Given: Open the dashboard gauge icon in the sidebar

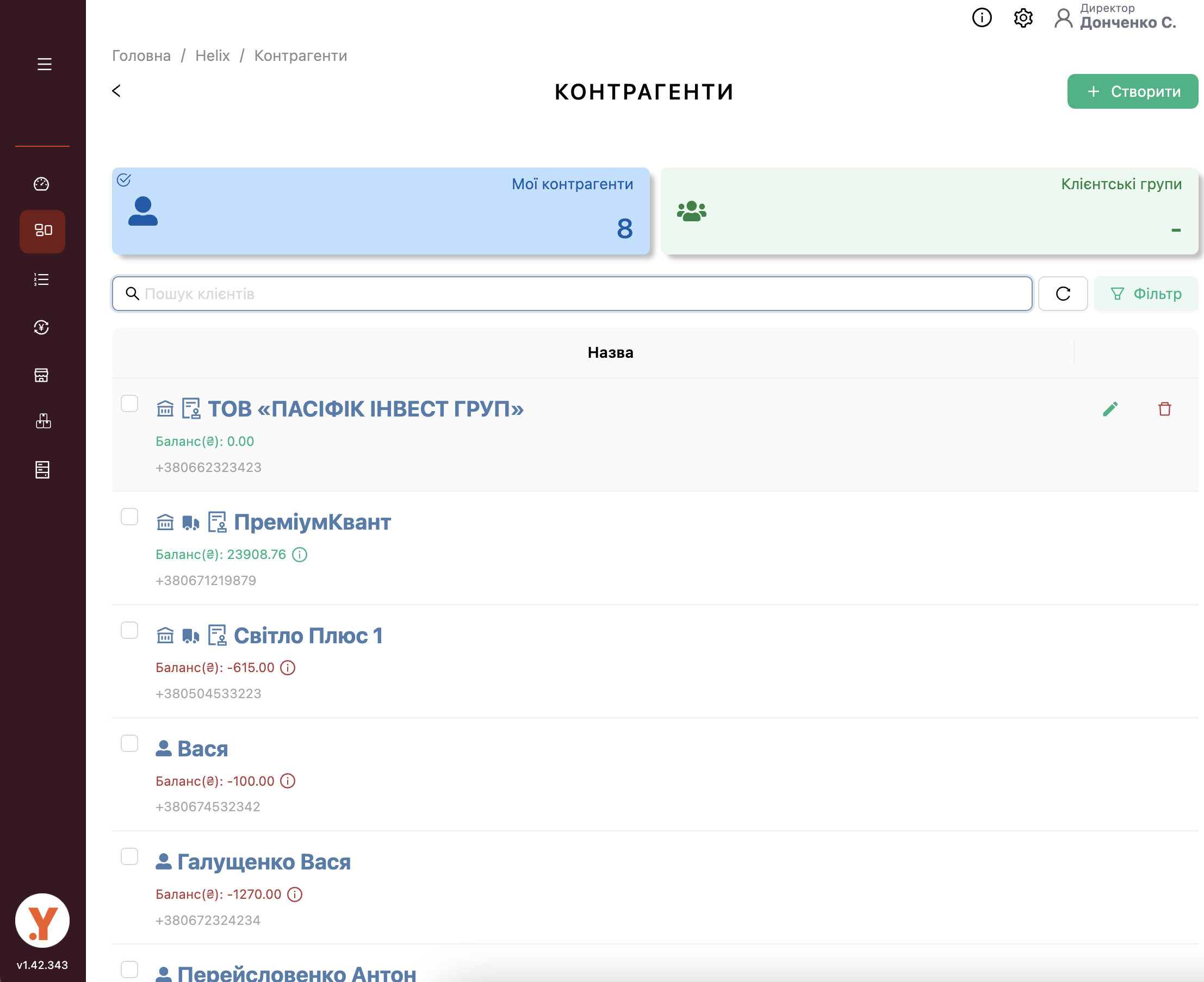Looking at the screenshot, I should click(41, 184).
